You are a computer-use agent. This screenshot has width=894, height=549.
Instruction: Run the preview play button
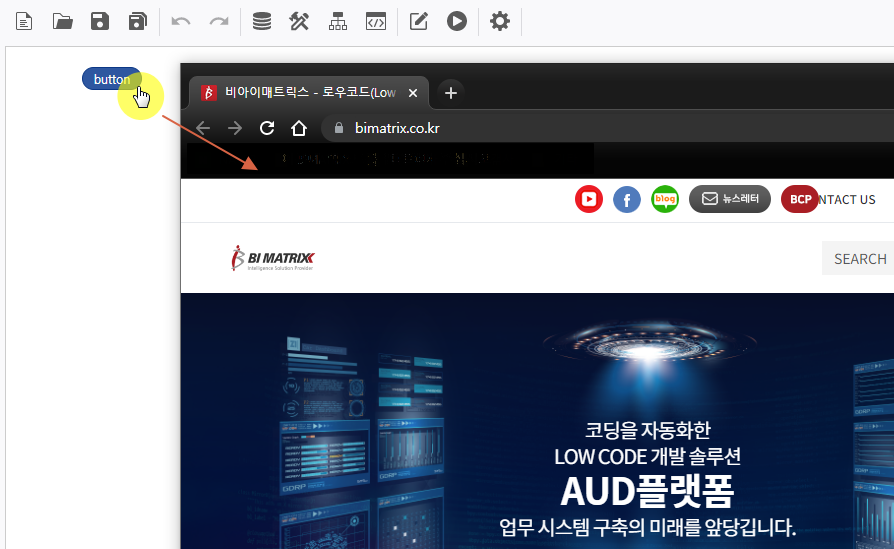click(x=457, y=22)
